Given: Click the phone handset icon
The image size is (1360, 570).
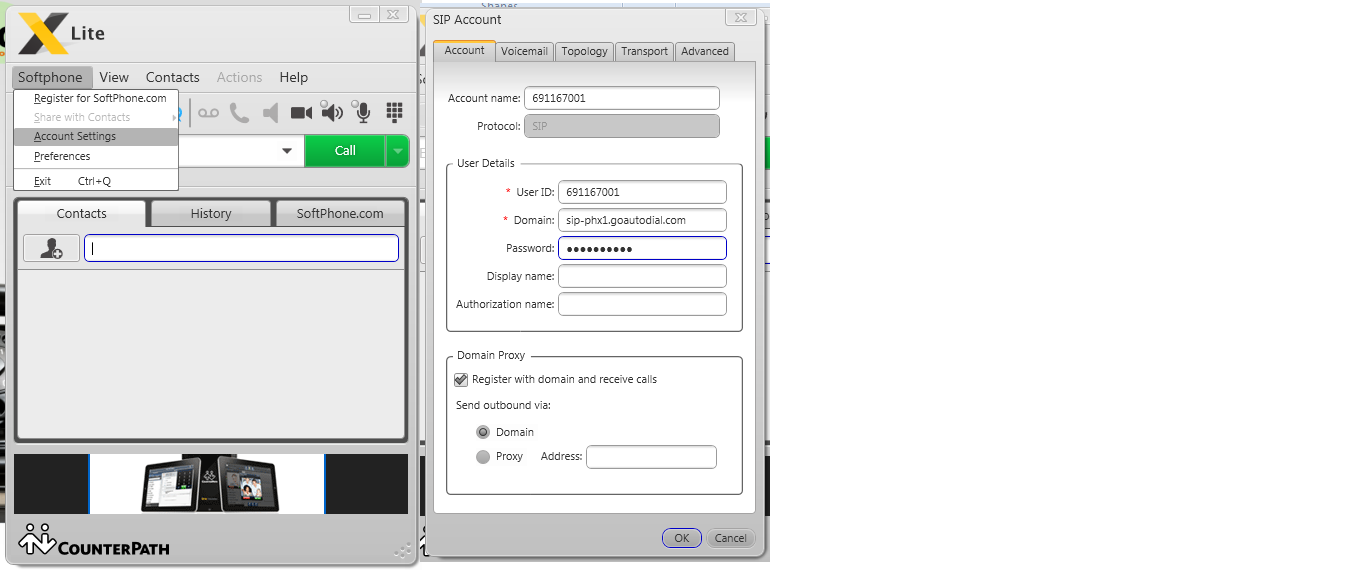Looking at the screenshot, I should click(x=239, y=113).
